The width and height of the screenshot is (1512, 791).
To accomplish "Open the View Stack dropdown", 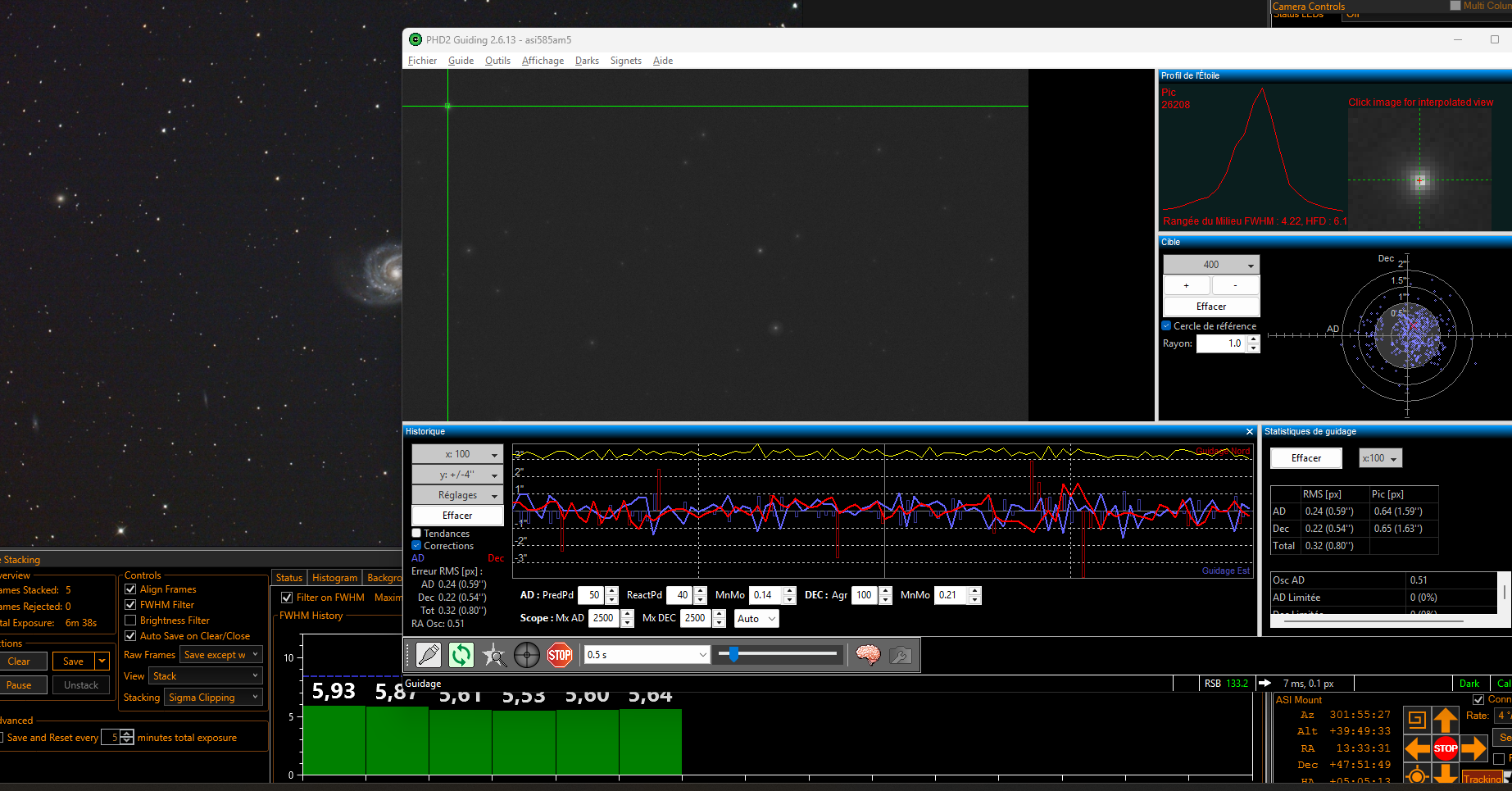I will point(206,676).
